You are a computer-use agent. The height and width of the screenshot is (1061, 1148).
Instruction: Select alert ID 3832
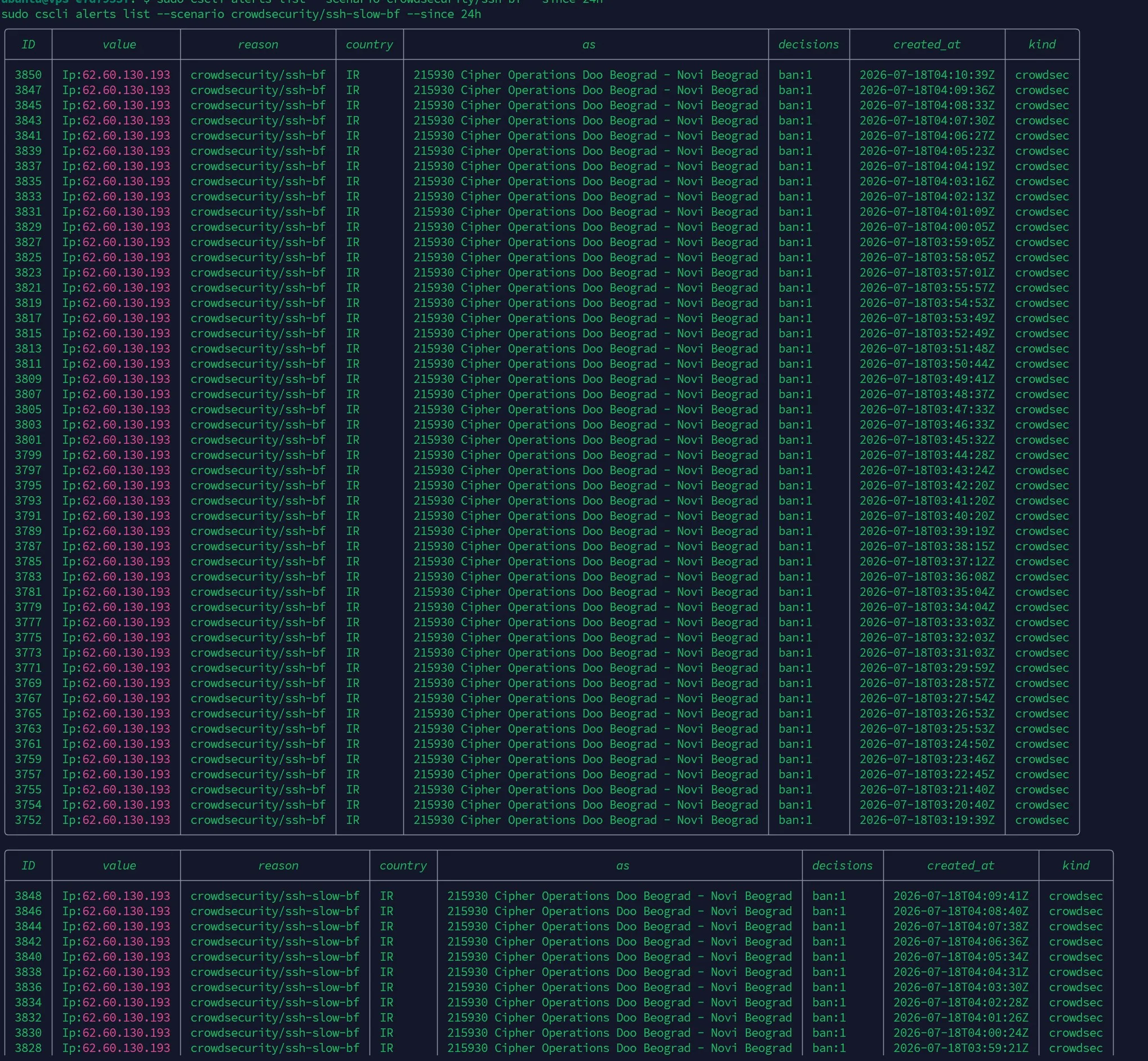point(28,1018)
